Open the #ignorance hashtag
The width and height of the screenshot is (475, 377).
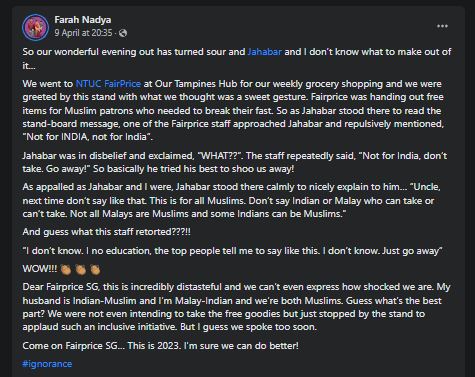[47, 364]
